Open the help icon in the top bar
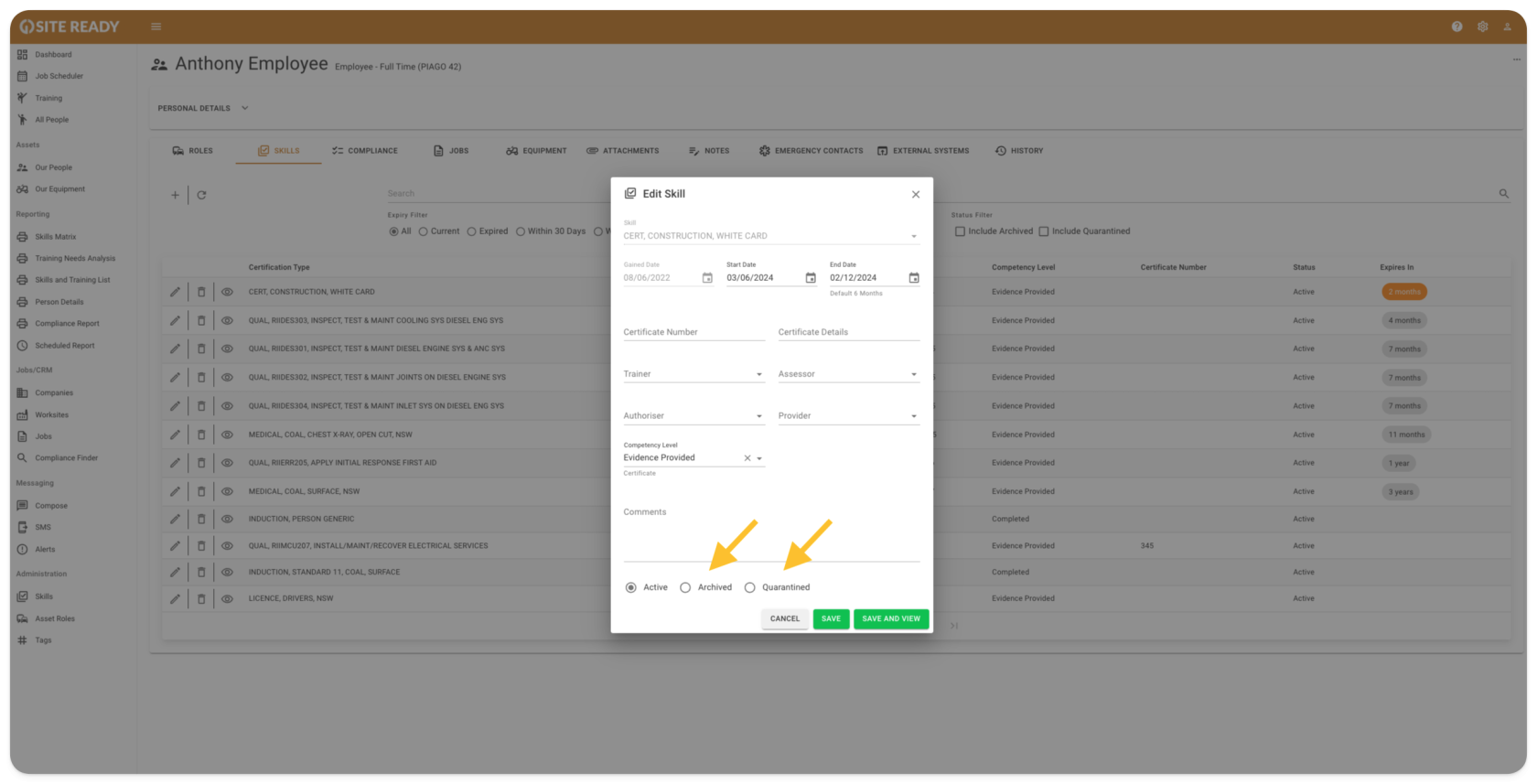Screen dimensions: 1537x784 tap(1456, 27)
